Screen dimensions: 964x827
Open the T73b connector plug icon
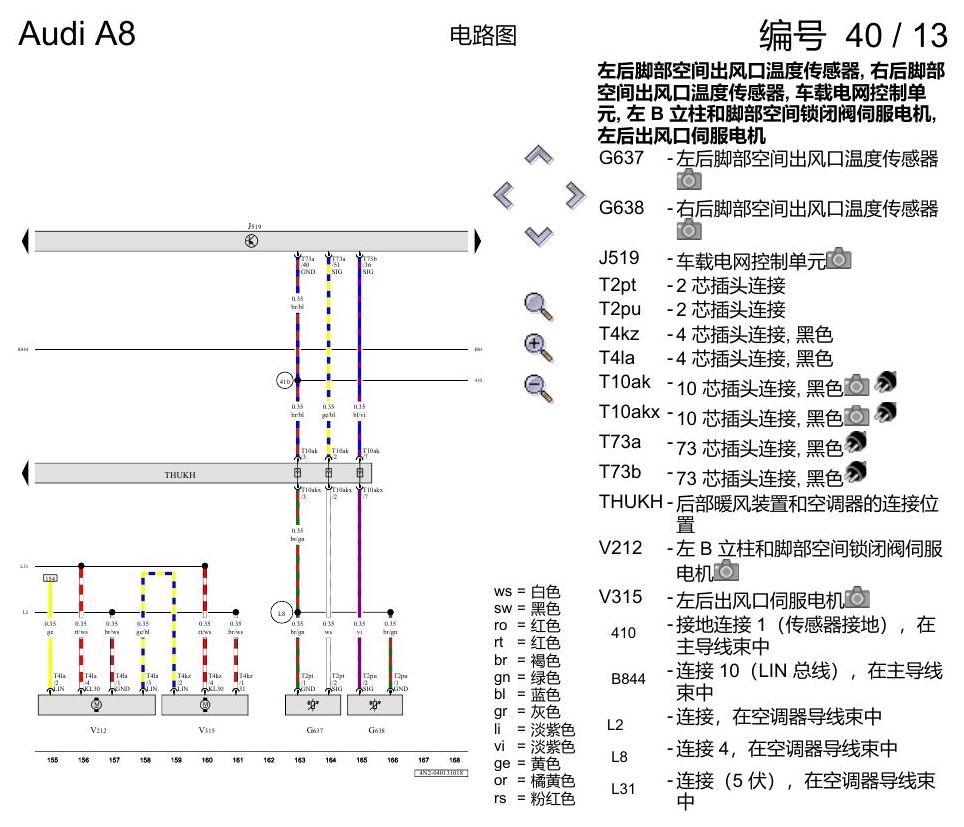[855, 472]
